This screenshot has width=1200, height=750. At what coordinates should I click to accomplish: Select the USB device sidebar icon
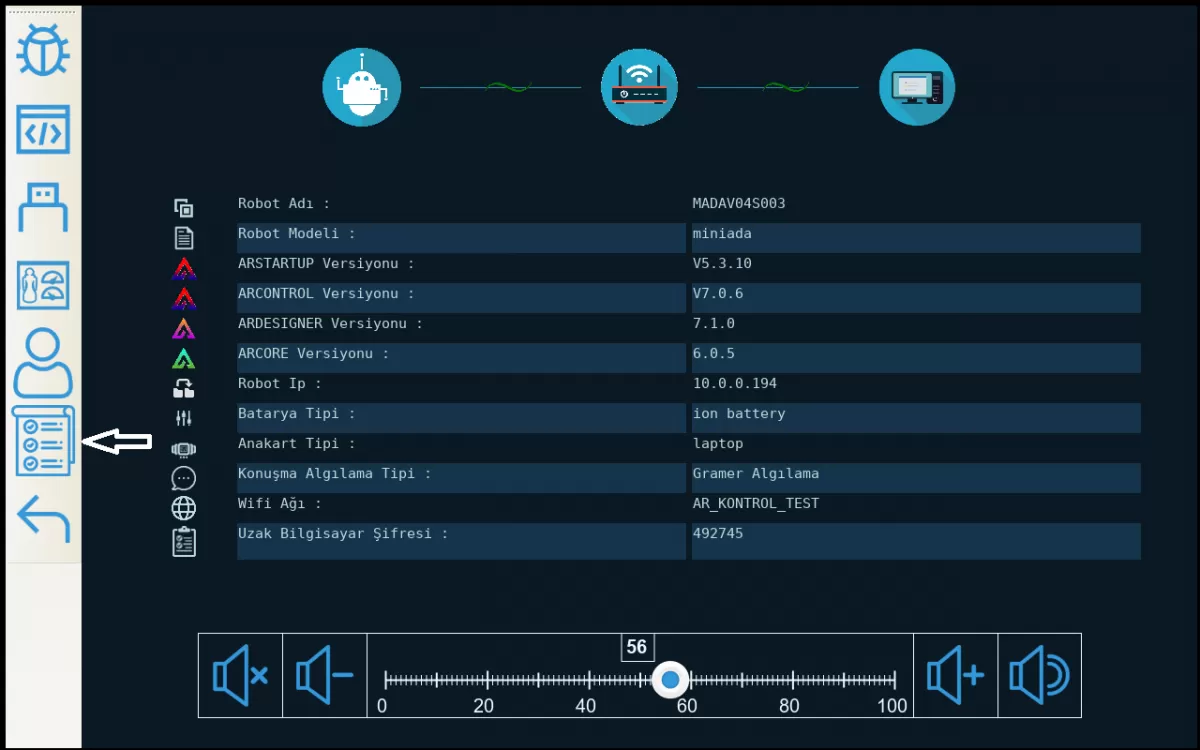tap(43, 208)
